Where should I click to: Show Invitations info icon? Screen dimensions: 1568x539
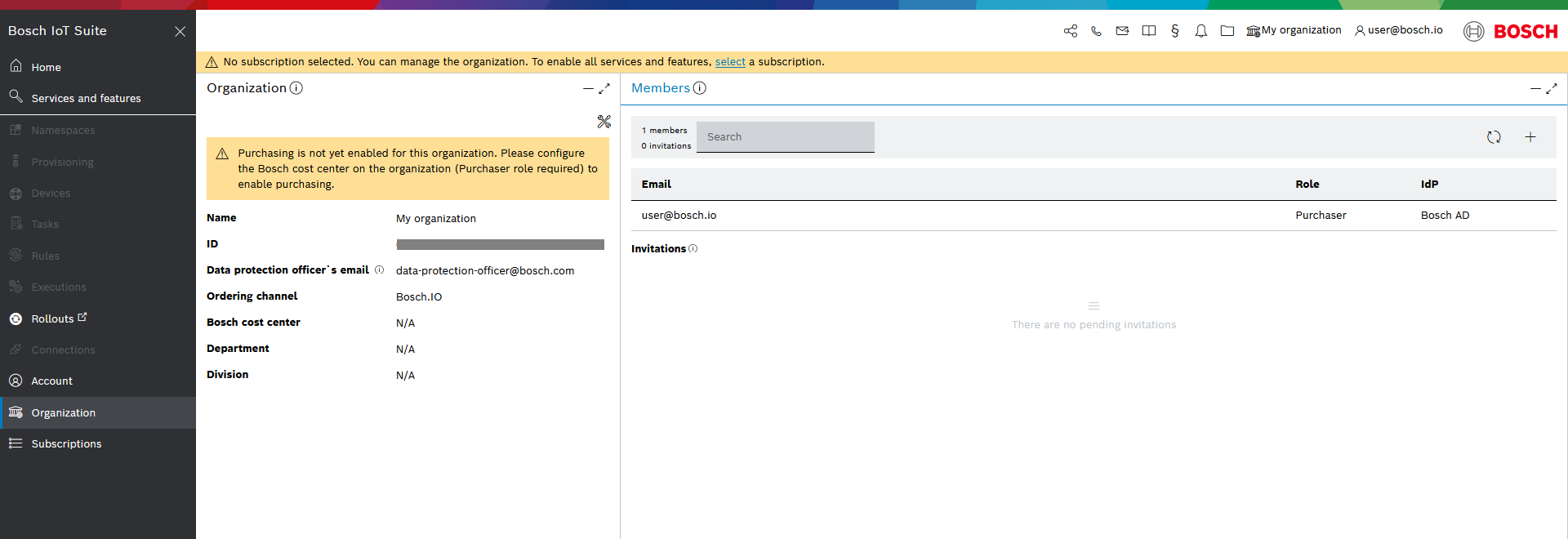click(693, 249)
